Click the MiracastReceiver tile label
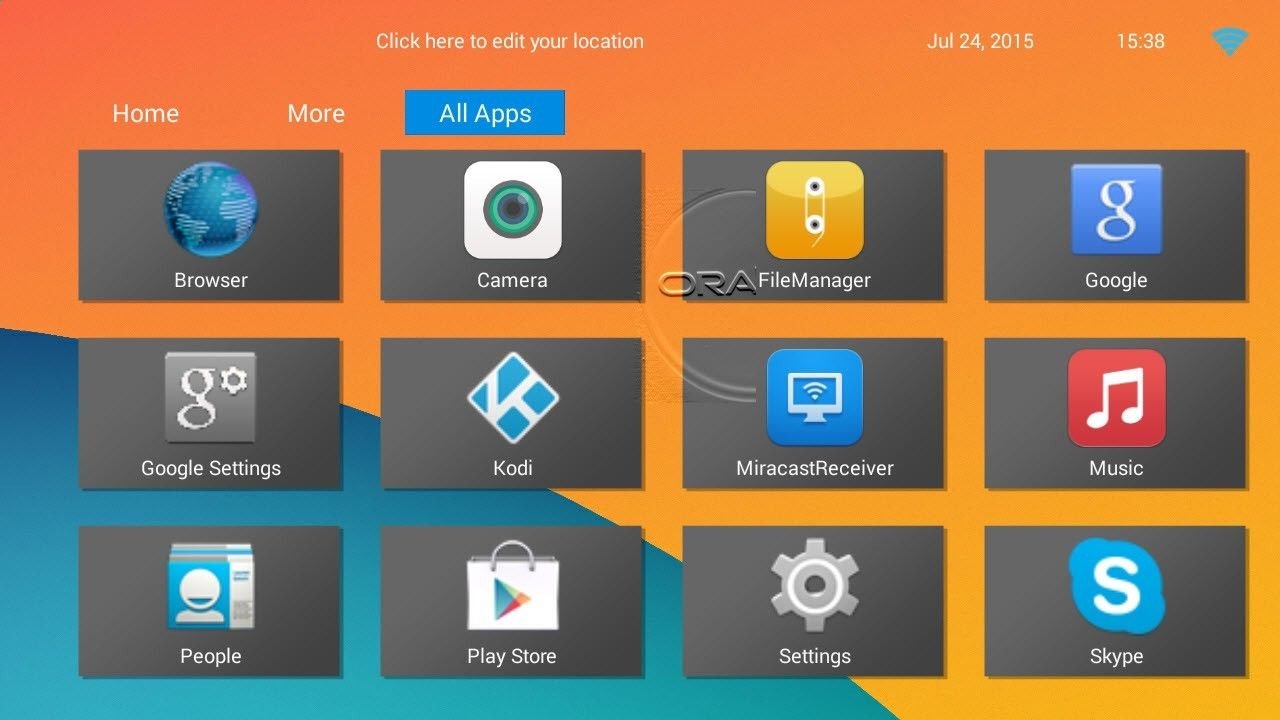1280x720 pixels. pyautogui.click(x=815, y=468)
